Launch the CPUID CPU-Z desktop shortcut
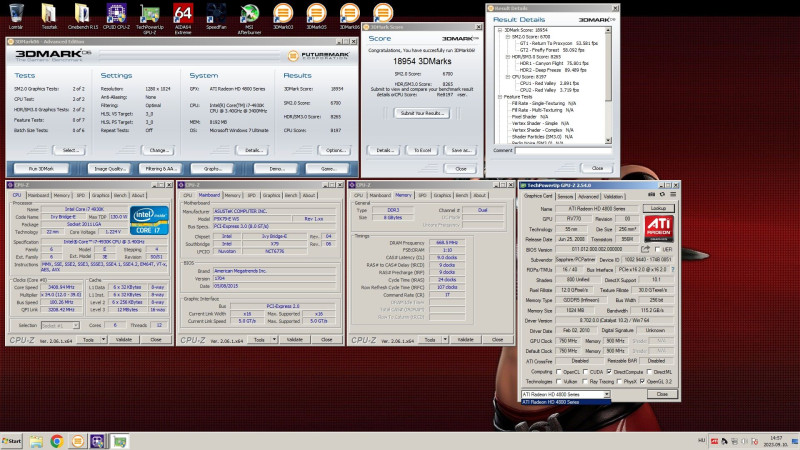 pyautogui.click(x=116, y=15)
